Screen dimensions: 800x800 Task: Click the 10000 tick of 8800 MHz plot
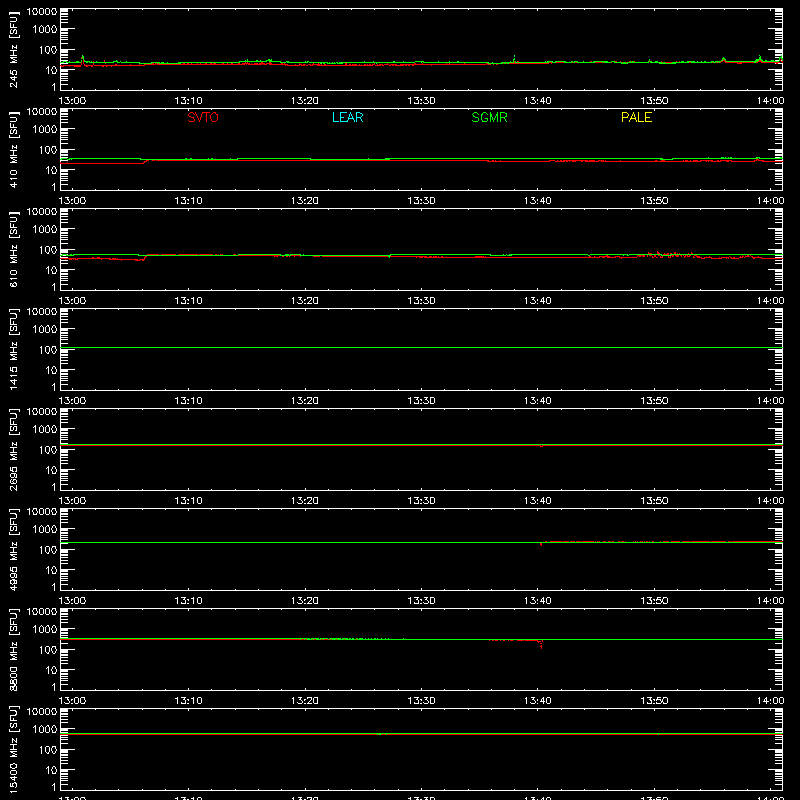42,612
